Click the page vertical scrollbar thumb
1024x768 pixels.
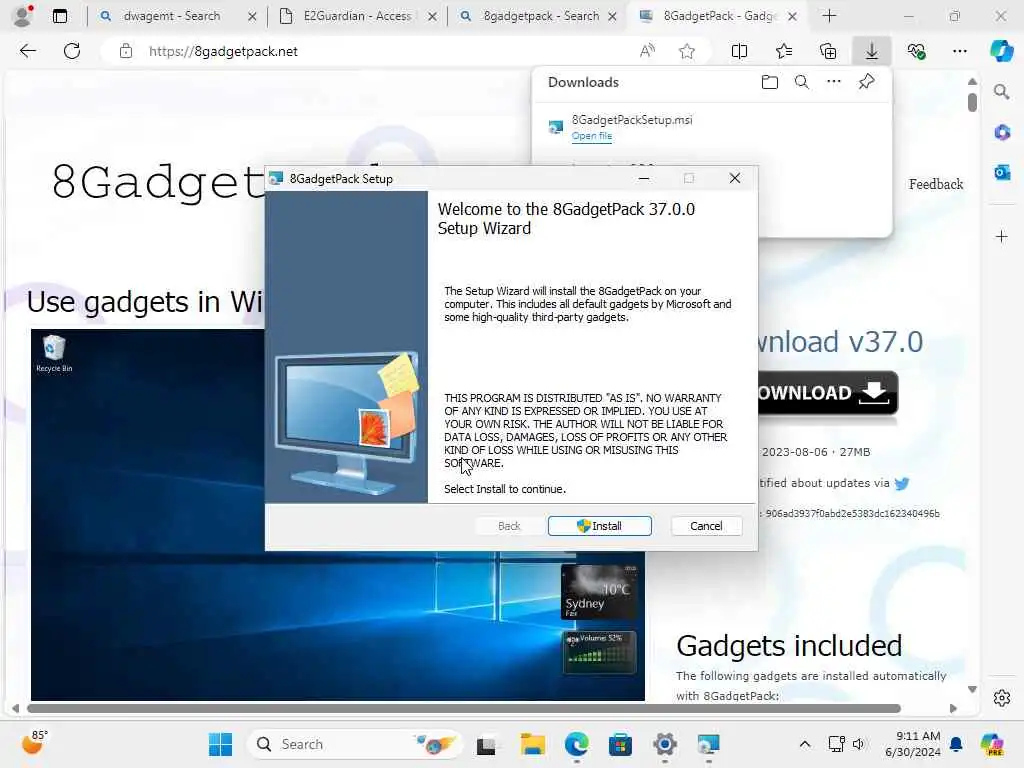[972, 102]
